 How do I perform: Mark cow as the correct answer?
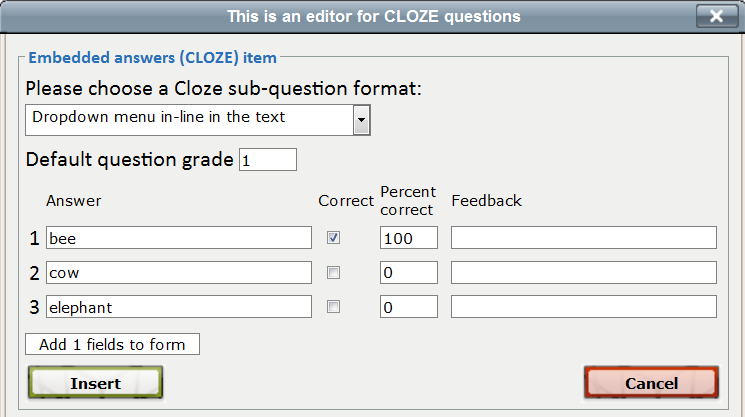(x=334, y=273)
